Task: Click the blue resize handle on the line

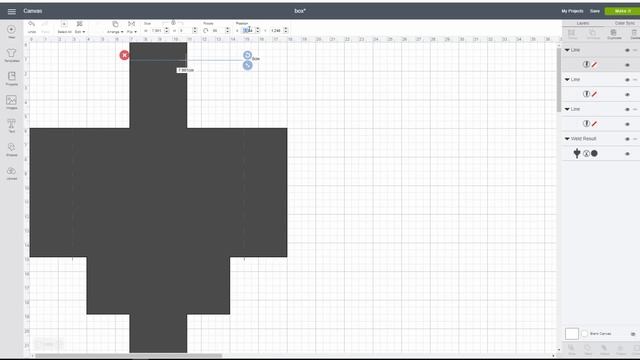Action: click(247, 65)
